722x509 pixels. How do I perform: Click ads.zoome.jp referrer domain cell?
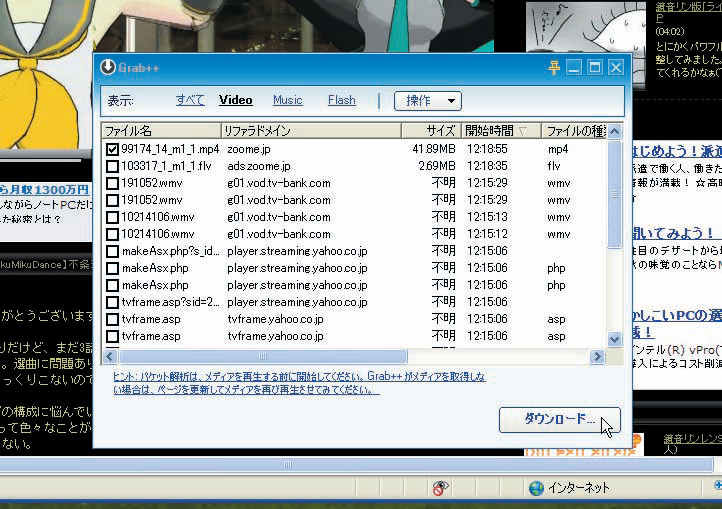[259, 166]
